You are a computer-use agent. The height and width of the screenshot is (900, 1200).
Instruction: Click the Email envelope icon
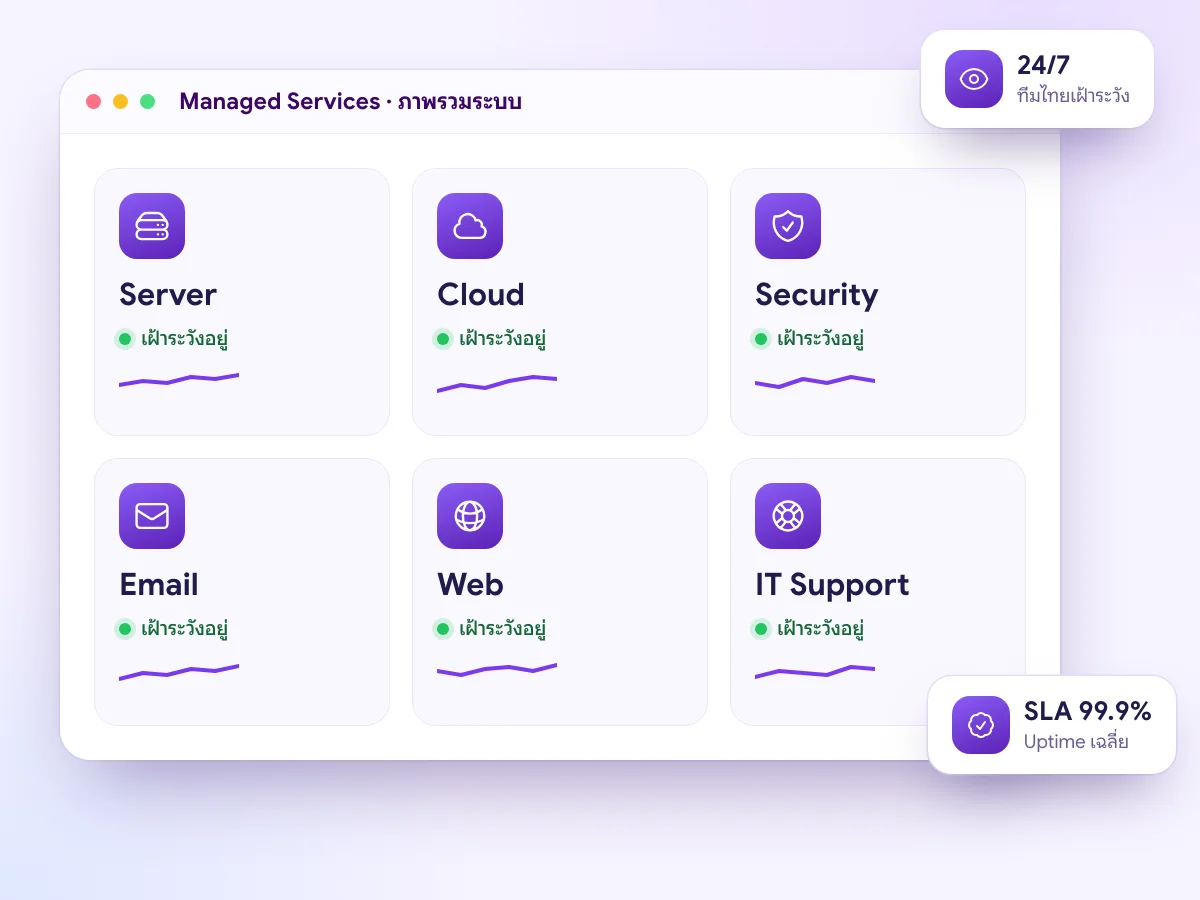tap(152, 516)
